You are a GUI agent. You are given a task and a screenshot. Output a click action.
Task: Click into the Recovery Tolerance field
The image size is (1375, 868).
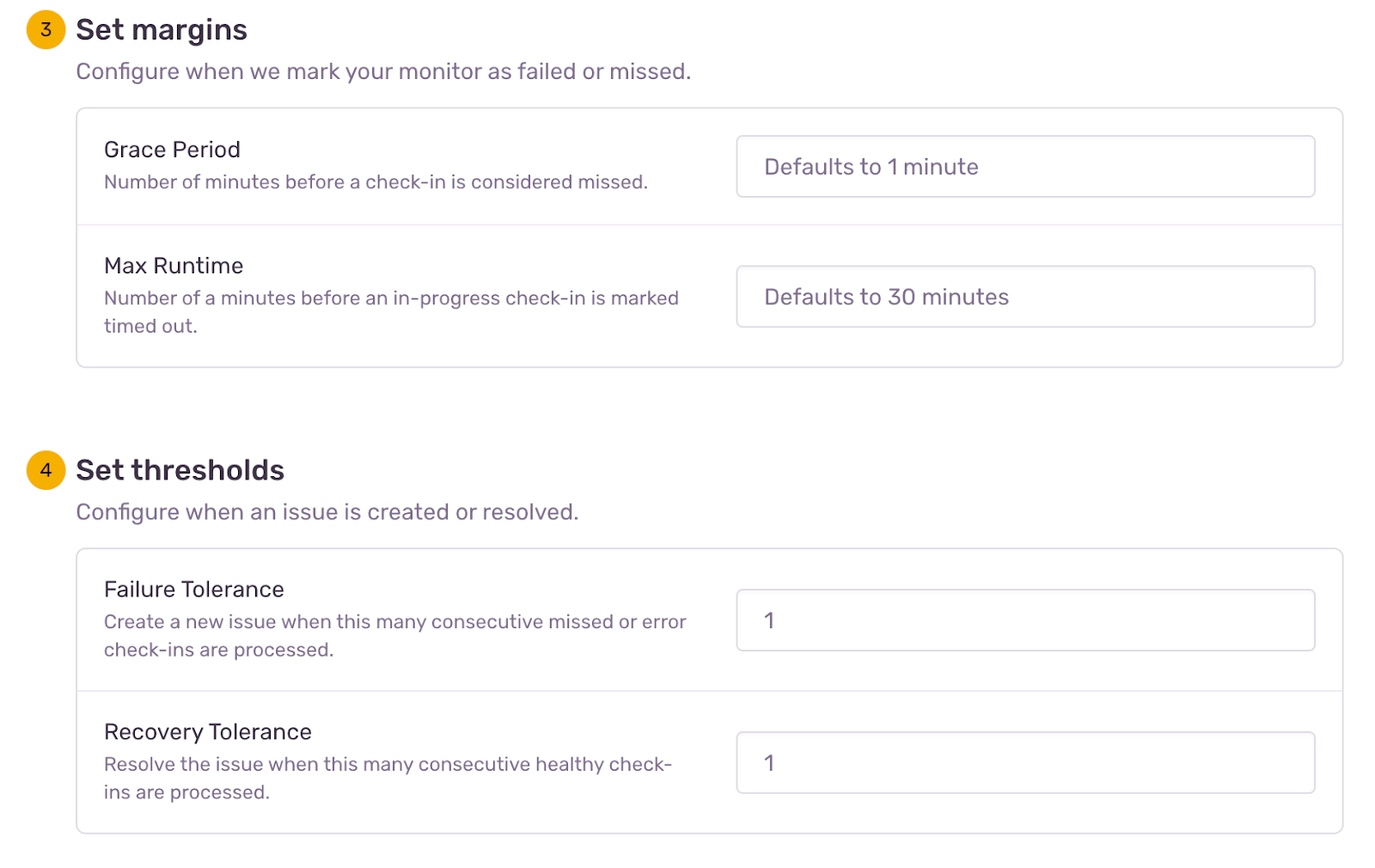[1024, 763]
